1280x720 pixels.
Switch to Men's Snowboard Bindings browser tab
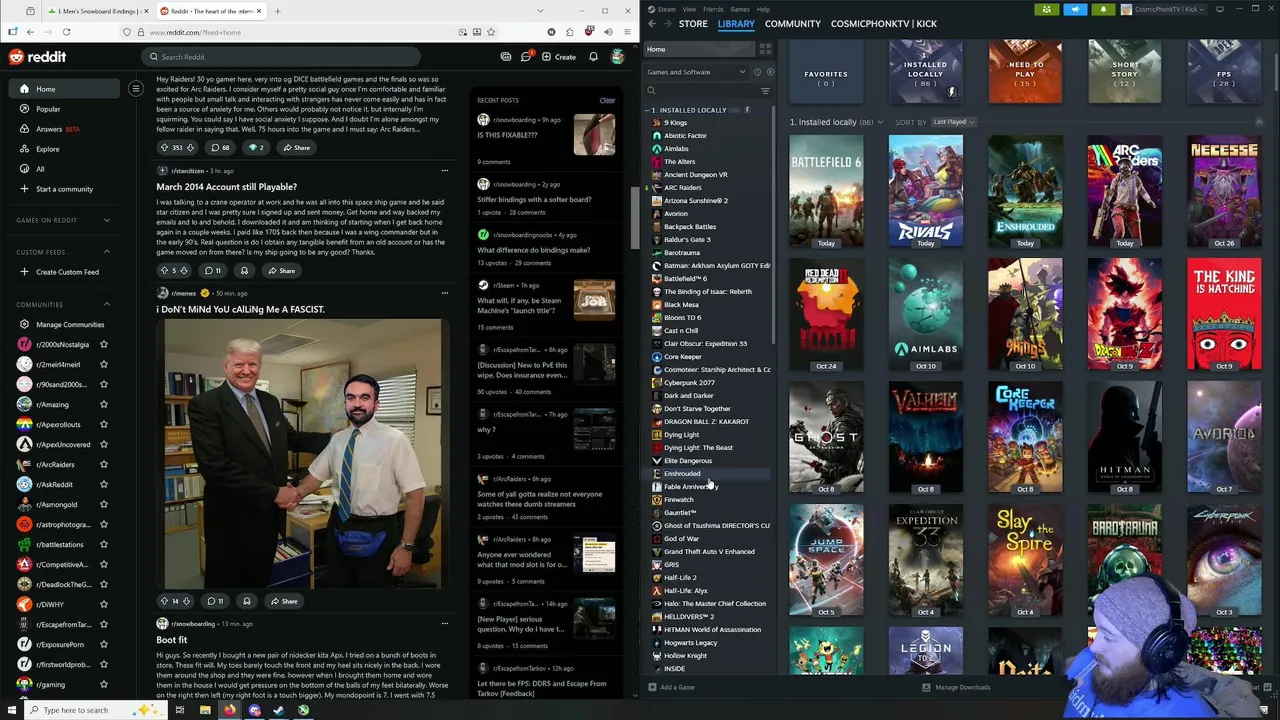95,11
